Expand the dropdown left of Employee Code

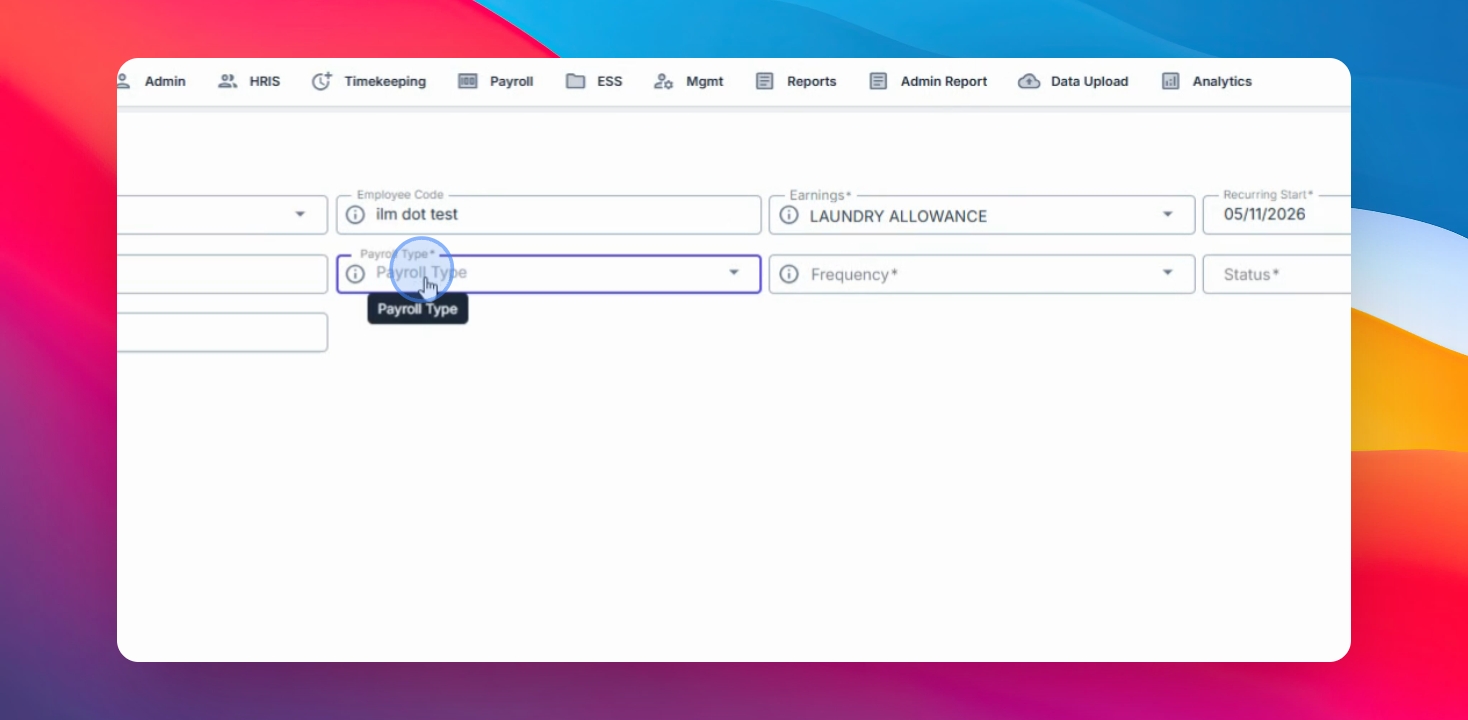pyautogui.click(x=300, y=214)
